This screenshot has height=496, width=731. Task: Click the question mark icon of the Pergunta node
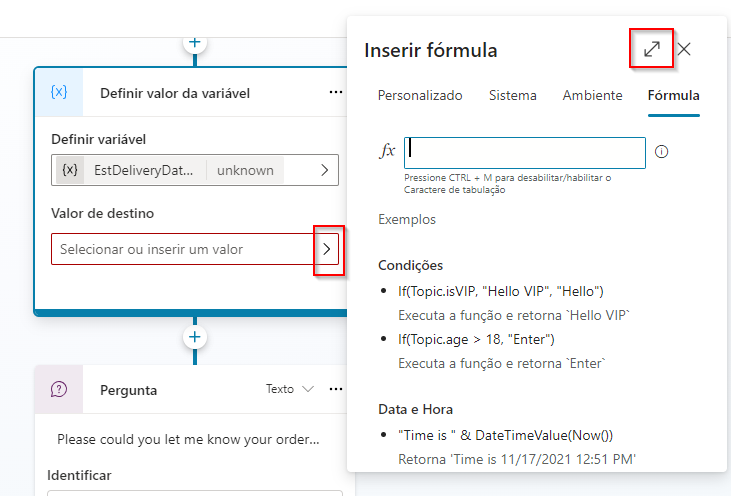tap(59, 390)
